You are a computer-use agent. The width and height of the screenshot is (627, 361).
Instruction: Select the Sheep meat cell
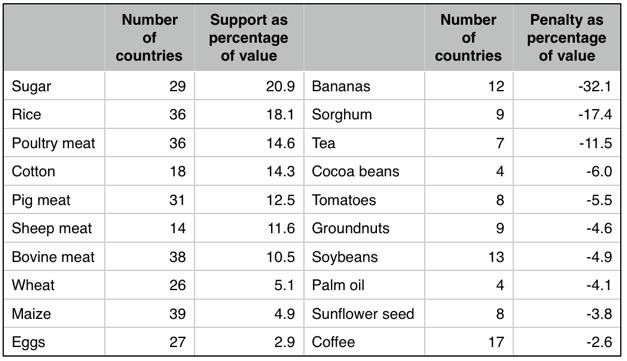coord(52,228)
